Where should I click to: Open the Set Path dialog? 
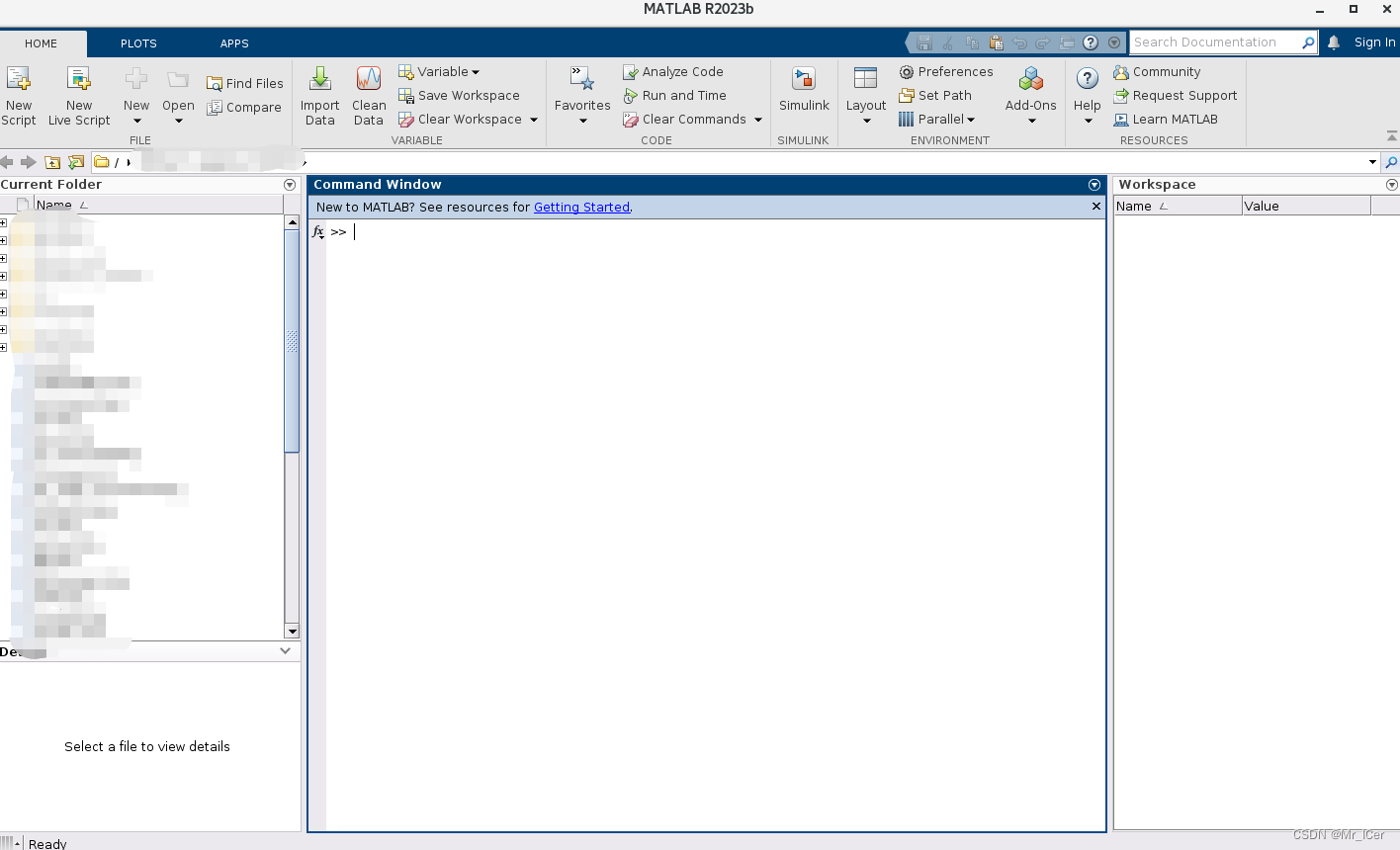point(935,95)
